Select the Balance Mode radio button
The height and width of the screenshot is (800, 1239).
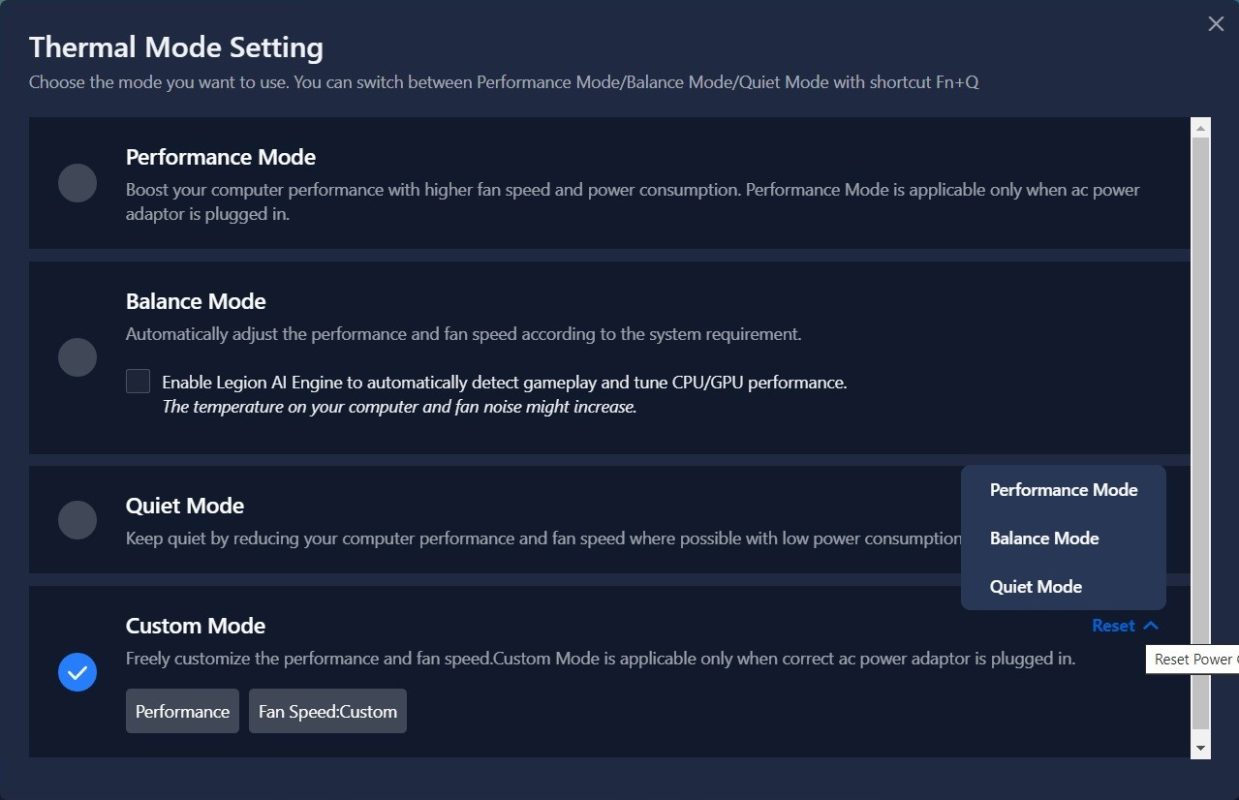(x=77, y=357)
